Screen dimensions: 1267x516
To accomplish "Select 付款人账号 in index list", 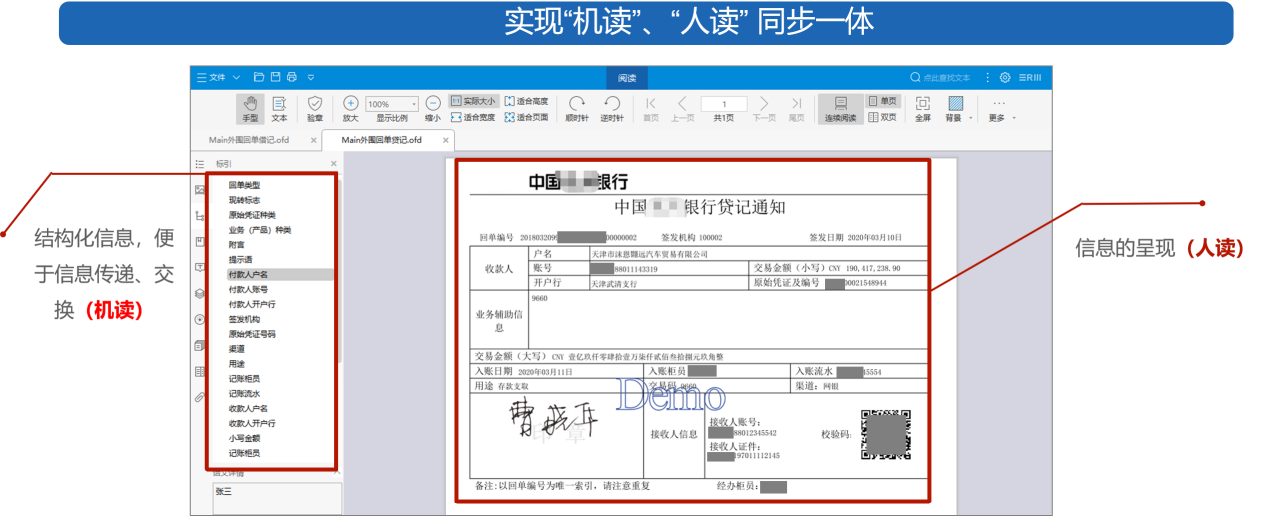I will (248, 289).
